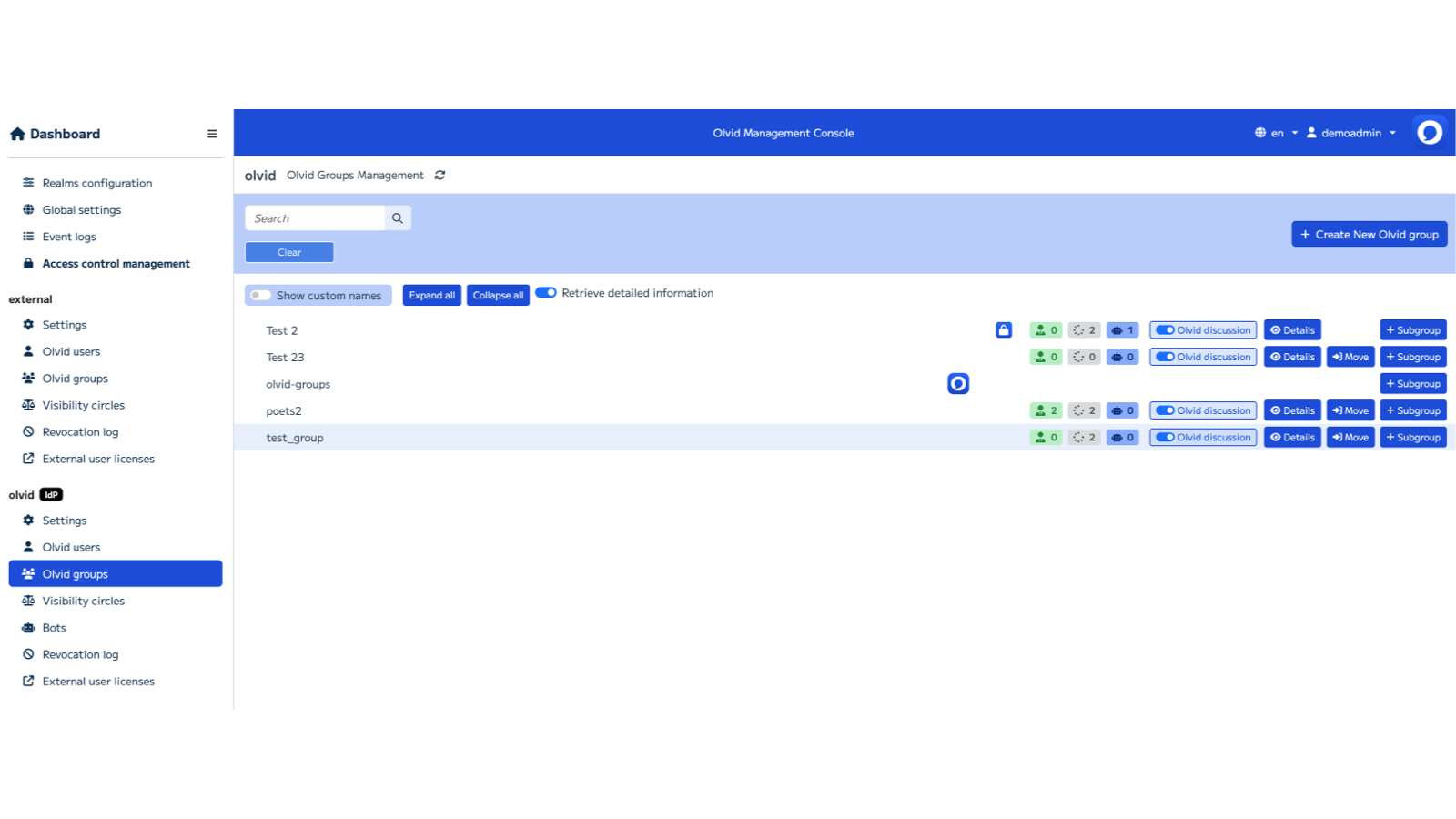Enable Show custom names

pyautogui.click(x=260, y=295)
